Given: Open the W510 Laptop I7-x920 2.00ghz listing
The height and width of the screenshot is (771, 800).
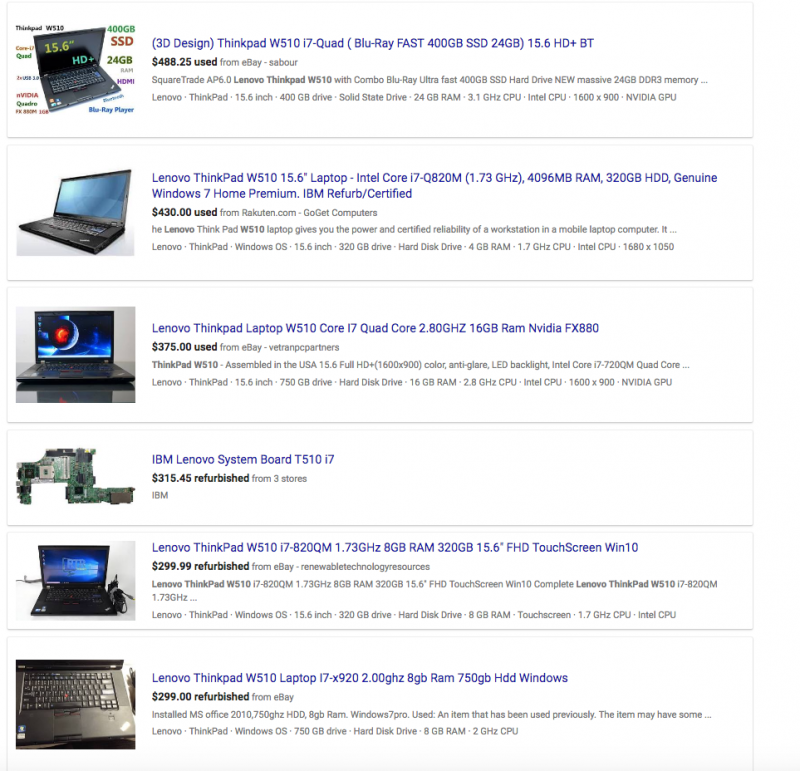Looking at the screenshot, I should pos(360,678).
